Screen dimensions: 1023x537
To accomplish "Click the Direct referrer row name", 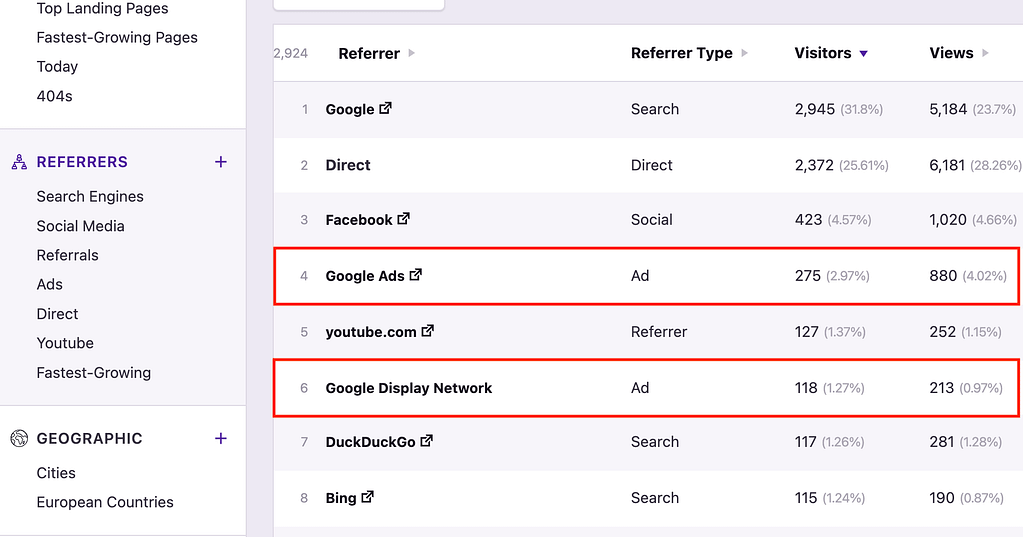I will click(x=348, y=165).
